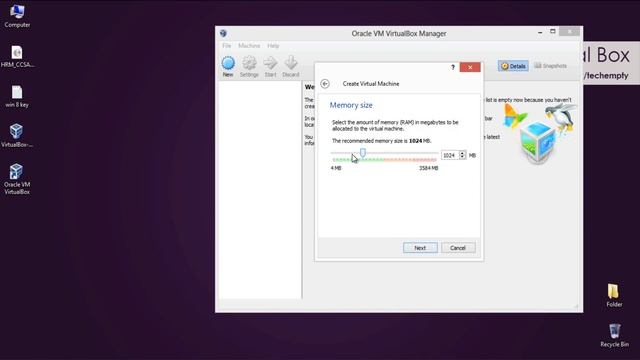Minimize the VirtualBox Manager window
Image resolution: width=640 pixels, height=360 pixels.
tap(540, 32)
